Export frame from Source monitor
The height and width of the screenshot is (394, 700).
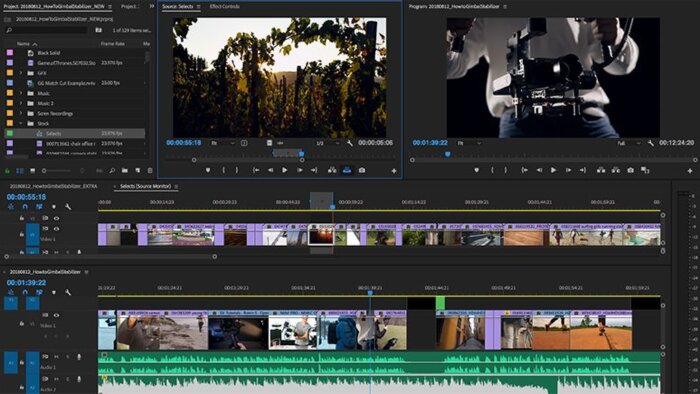[x=362, y=170]
